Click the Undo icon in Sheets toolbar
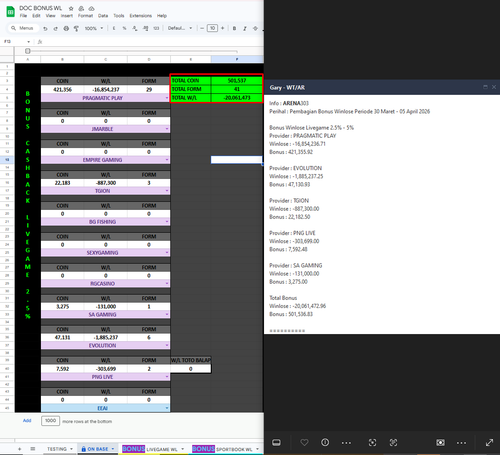This screenshot has height=455, width=500. coord(45,28)
